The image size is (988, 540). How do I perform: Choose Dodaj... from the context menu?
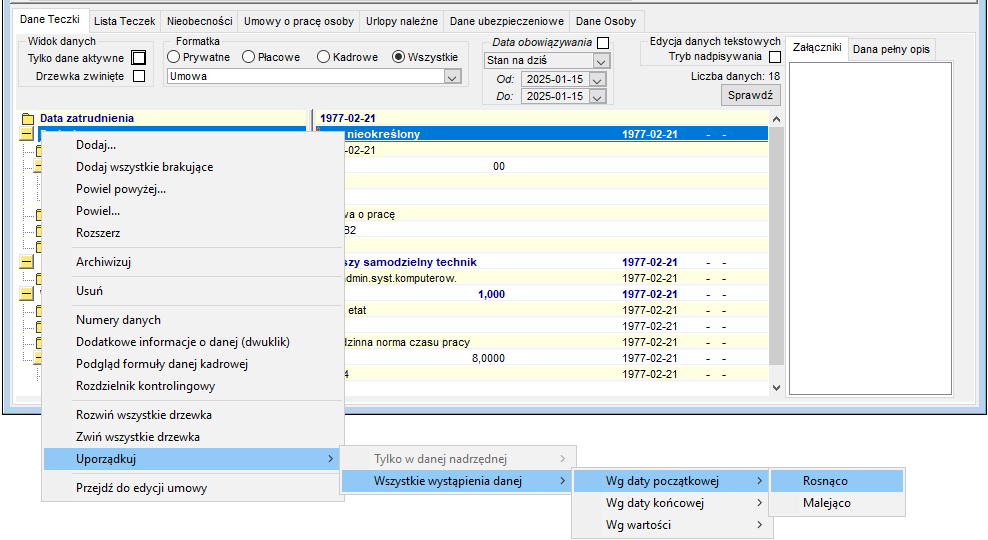[x=96, y=145]
